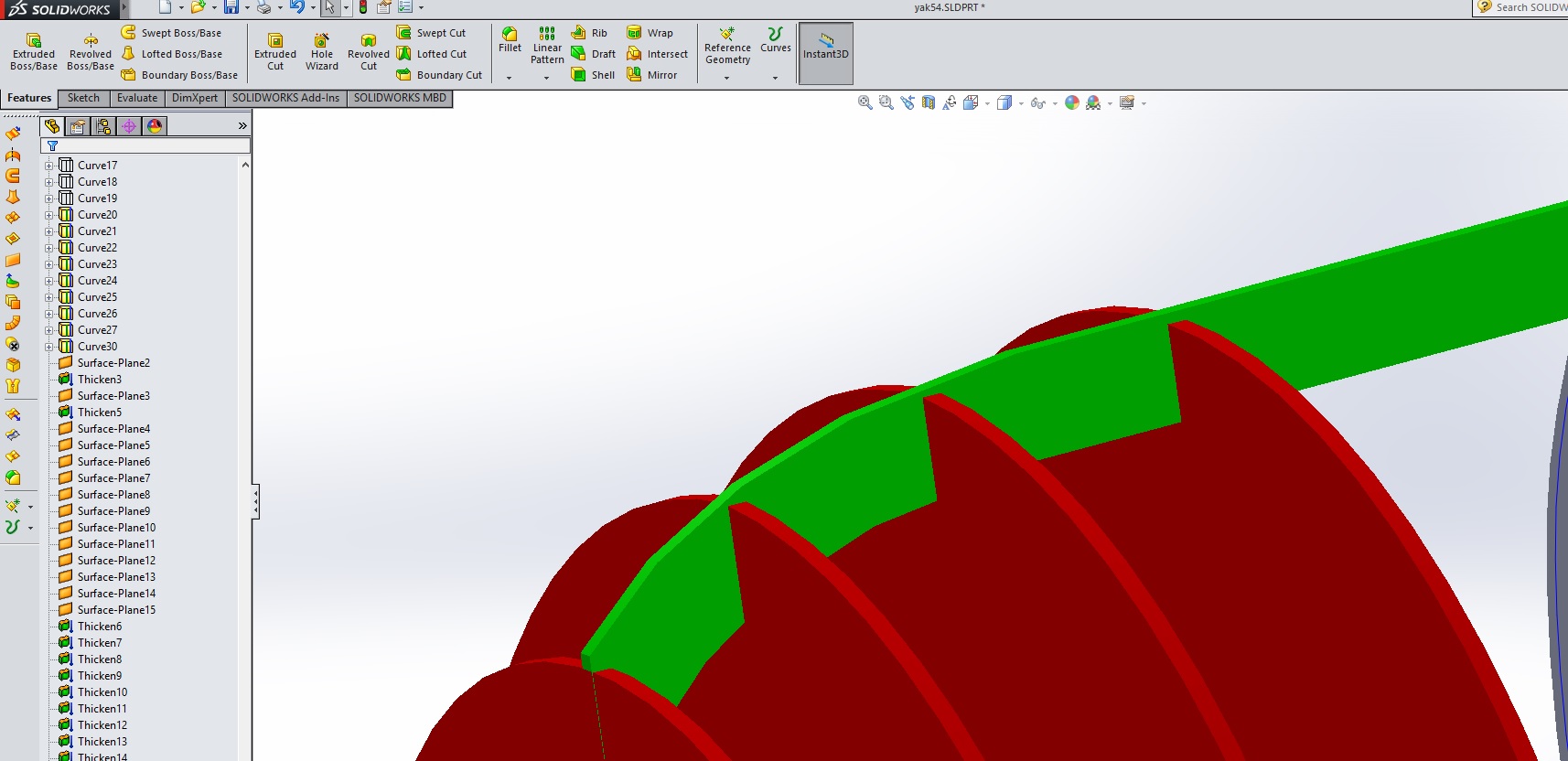Click the Undo icon
The image size is (1568, 761).
[x=296, y=7]
